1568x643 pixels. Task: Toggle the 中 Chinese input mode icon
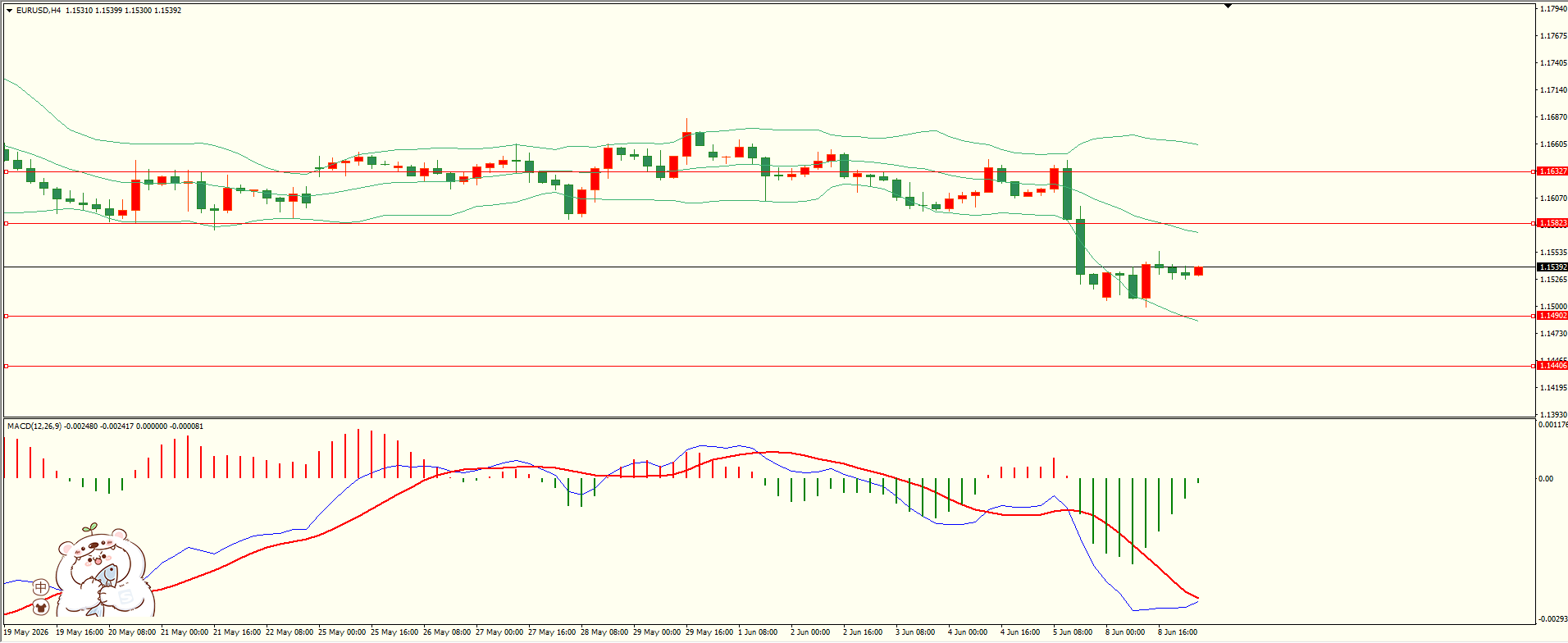[x=41, y=586]
